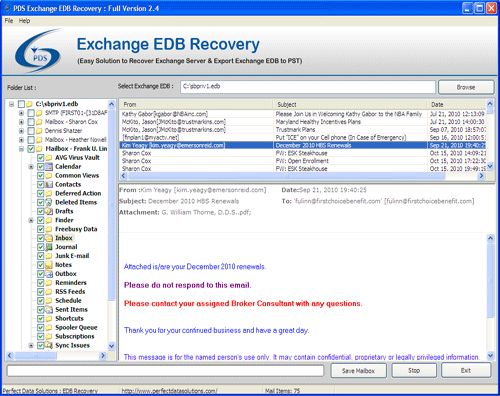Screen dimensions: 500x396
Task: Uncheck the Inbox folder checkbox
Action: [x=41, y=238]
